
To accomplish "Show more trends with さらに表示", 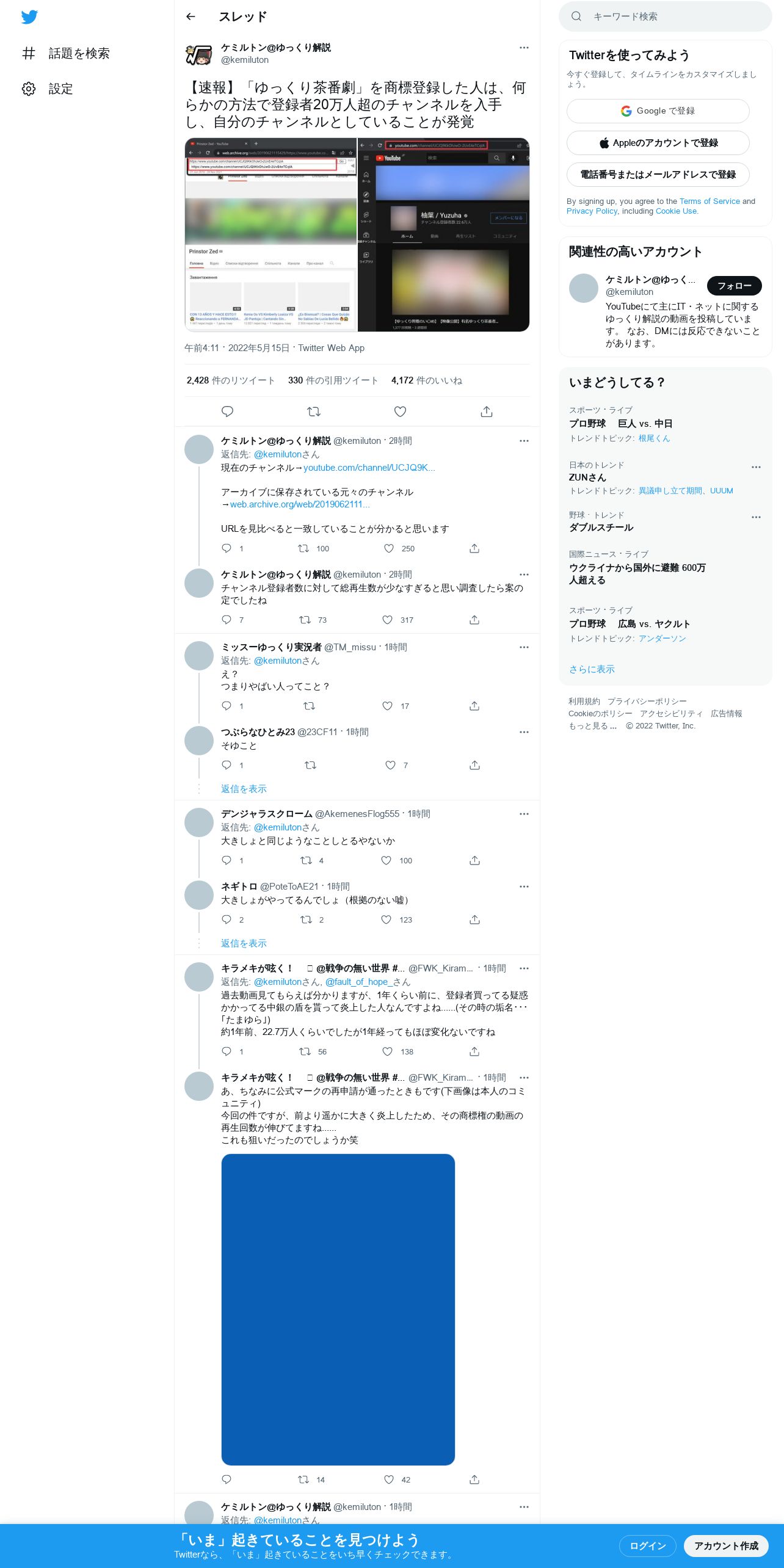I will tap(592, 669).
